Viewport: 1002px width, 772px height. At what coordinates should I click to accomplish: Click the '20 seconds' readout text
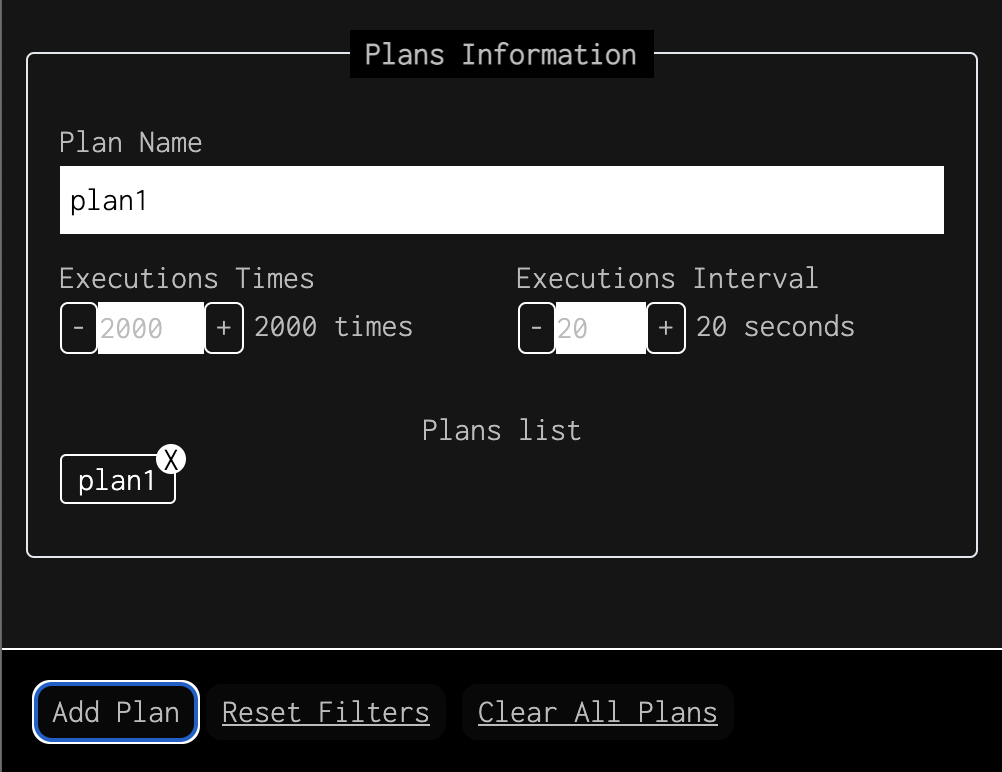[x=775, y=327]
